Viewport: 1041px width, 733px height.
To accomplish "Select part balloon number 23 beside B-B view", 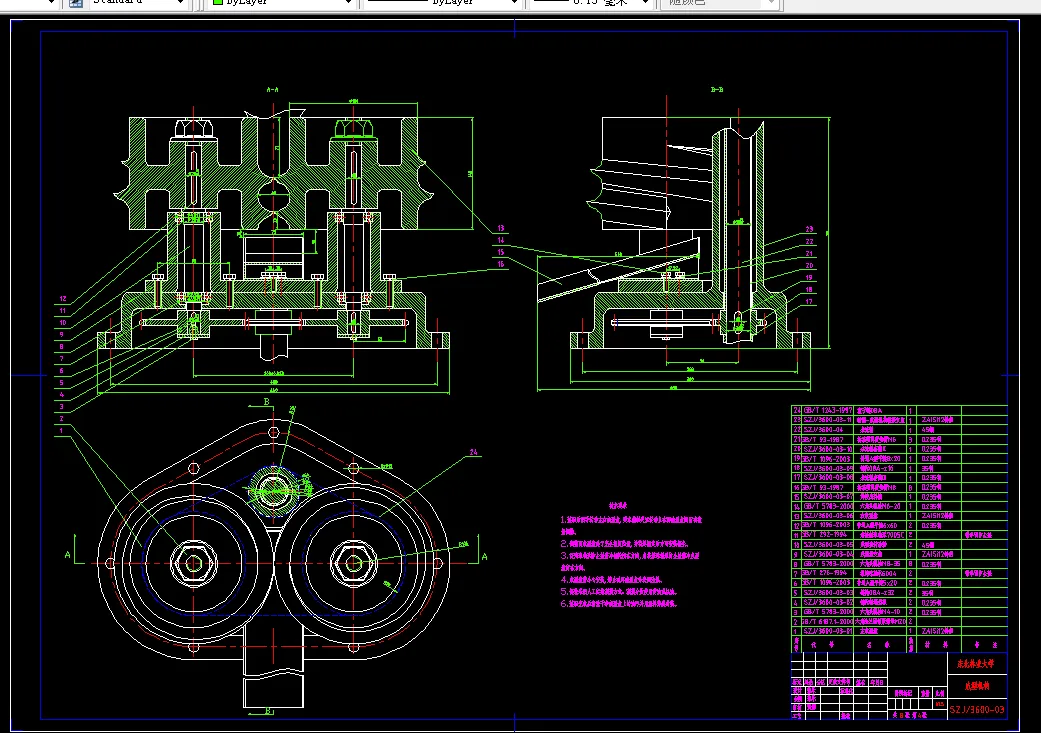I will click(x=809, y=229).
